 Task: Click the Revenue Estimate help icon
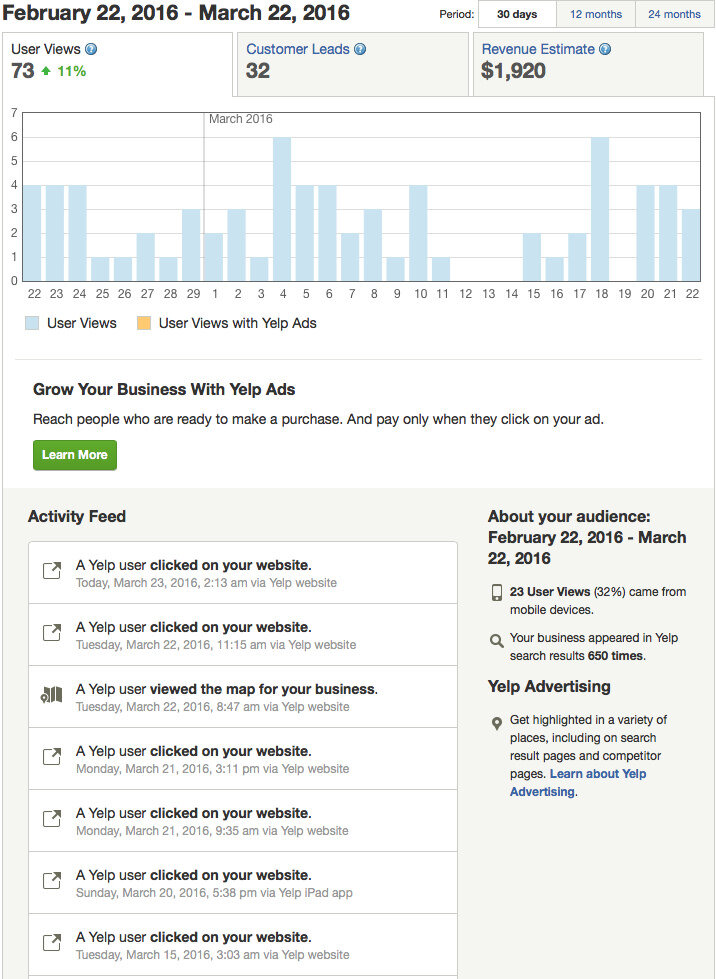coord(605,49)
